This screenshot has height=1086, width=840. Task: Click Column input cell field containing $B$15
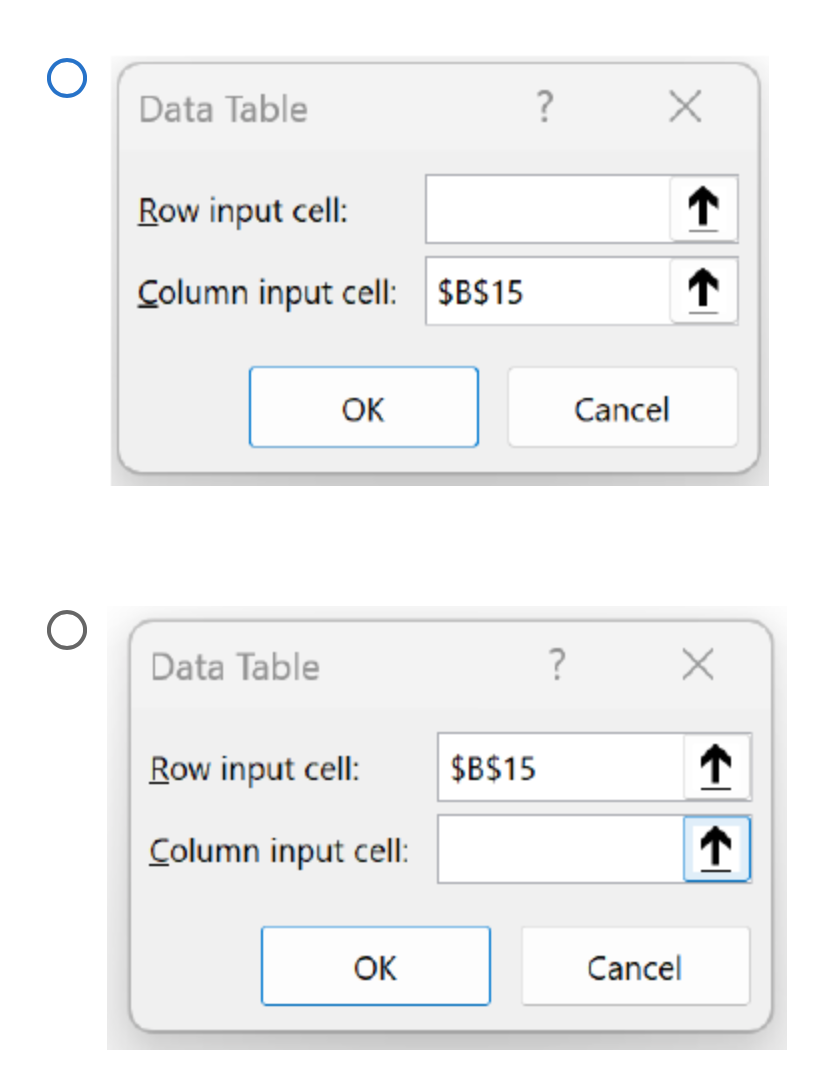pyautogui.click(x=548, y=290)
